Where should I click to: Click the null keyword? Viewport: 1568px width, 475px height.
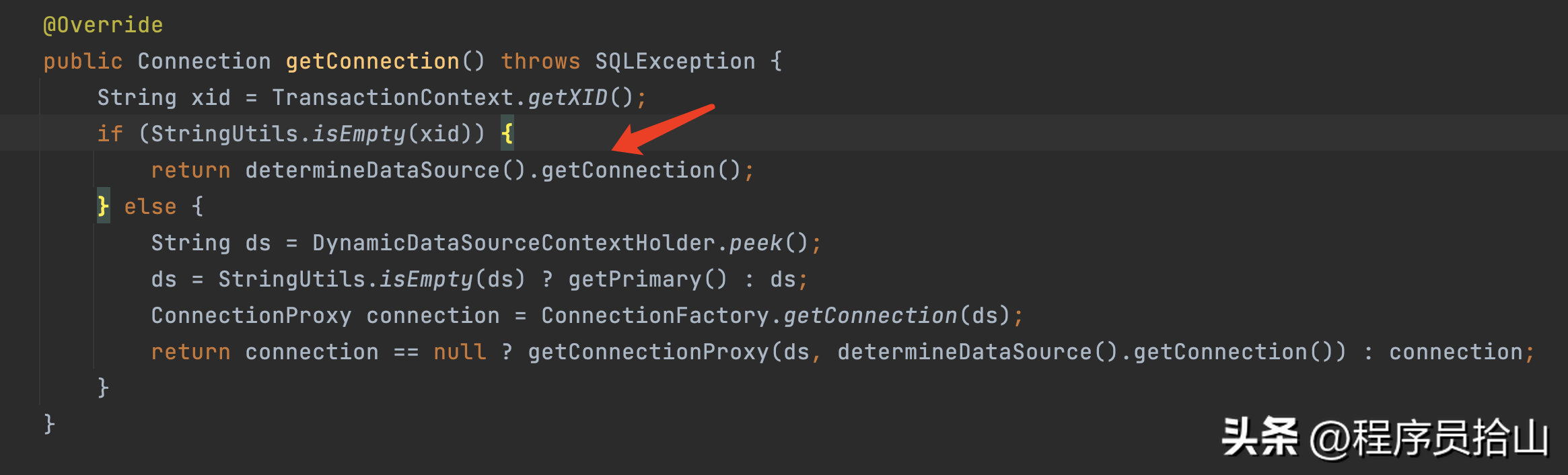coord(460,352)
